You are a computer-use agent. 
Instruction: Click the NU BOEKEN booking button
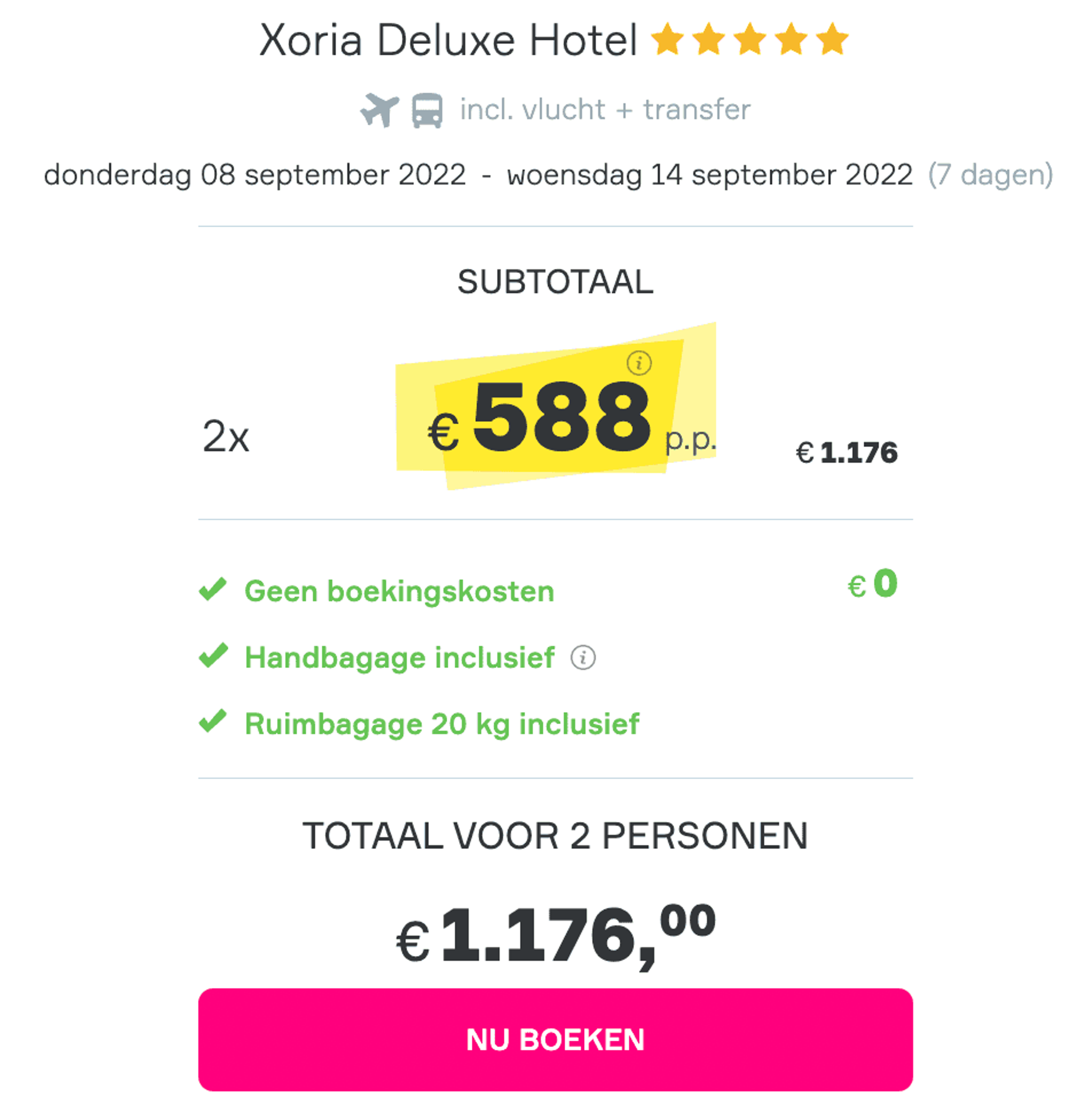click(x=555, y=1039)
